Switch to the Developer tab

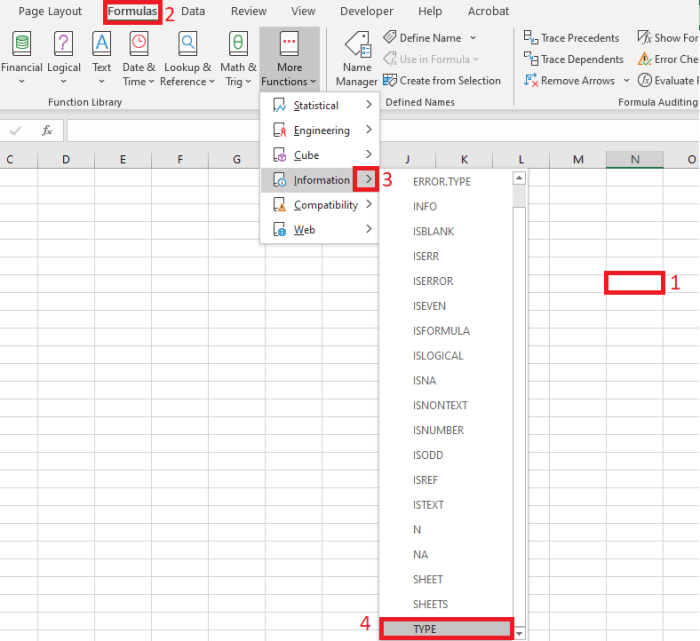point(367,11)
